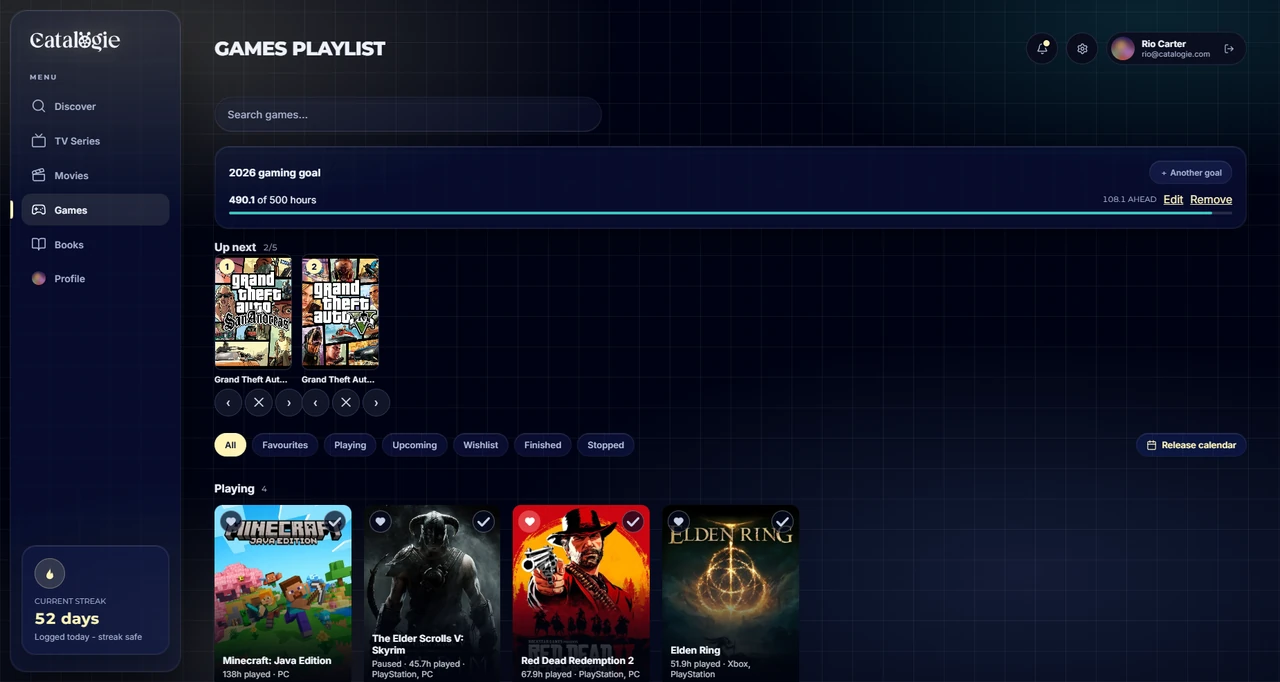Screen dimensions: 1280x682
Task: Click Rio Carter's profile avatar
Action: (1123, 48)
